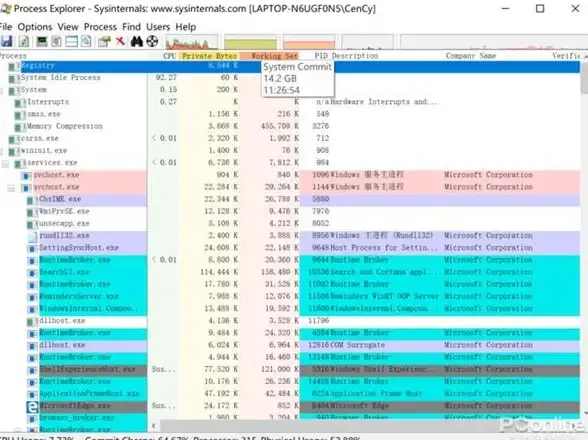Image resolution: width=588 pixels, height=440 pixels.
Task: Click the rundll32.exe blank page icon
Action: click(x=32, y=236)
